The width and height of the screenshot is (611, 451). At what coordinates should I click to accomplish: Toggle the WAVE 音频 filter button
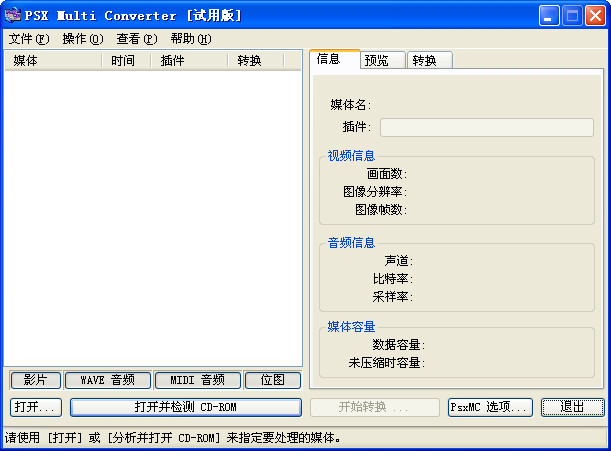point(108,380)
